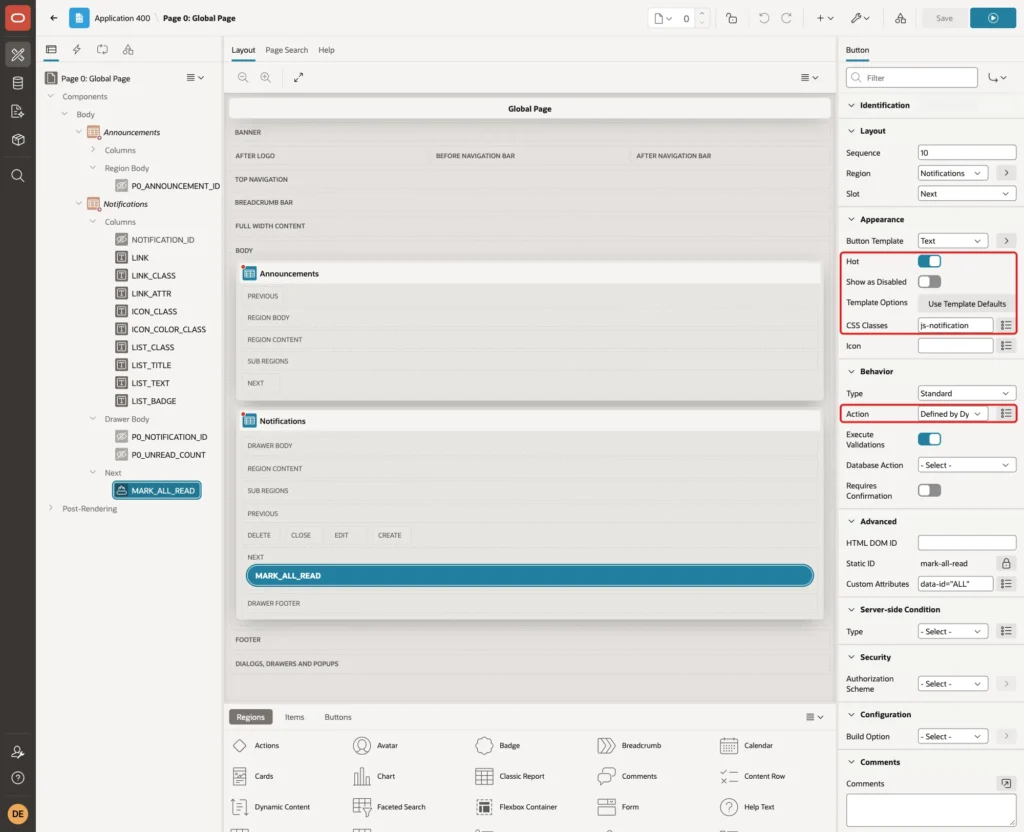Viewport: 1024px width, 832px height.
Task: Click the Save button
Action: pos(944,18)
